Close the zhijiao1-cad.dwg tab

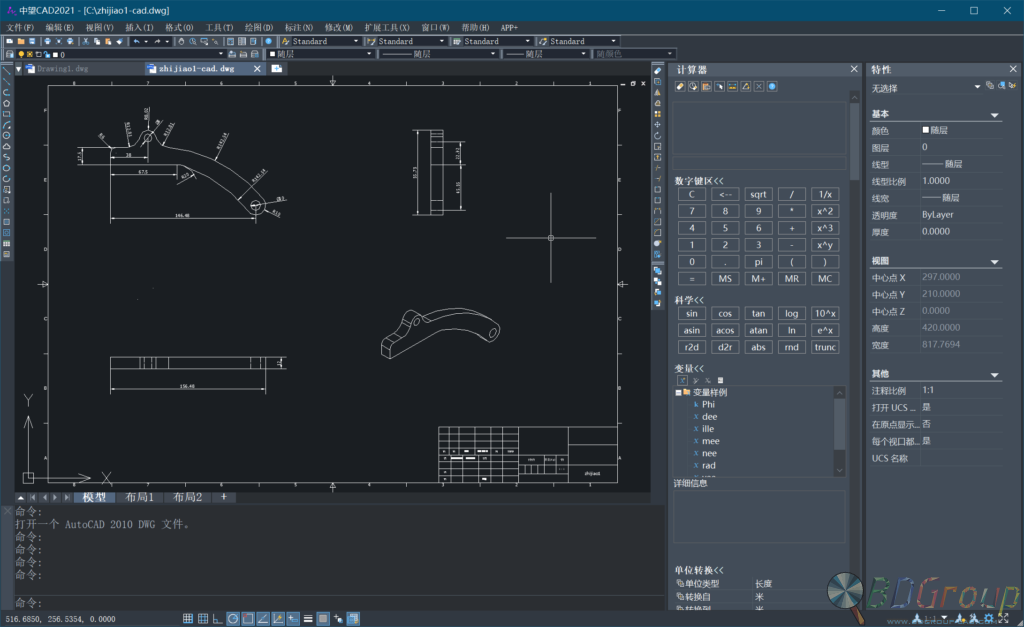[x=257, y=68]
